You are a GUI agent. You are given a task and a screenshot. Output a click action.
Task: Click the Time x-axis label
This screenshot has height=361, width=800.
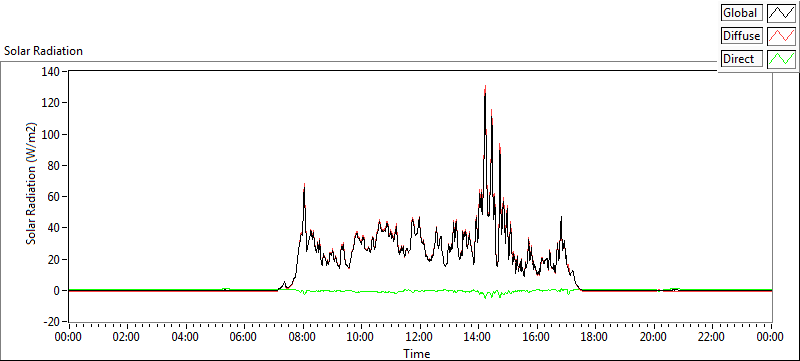point(416,353)
